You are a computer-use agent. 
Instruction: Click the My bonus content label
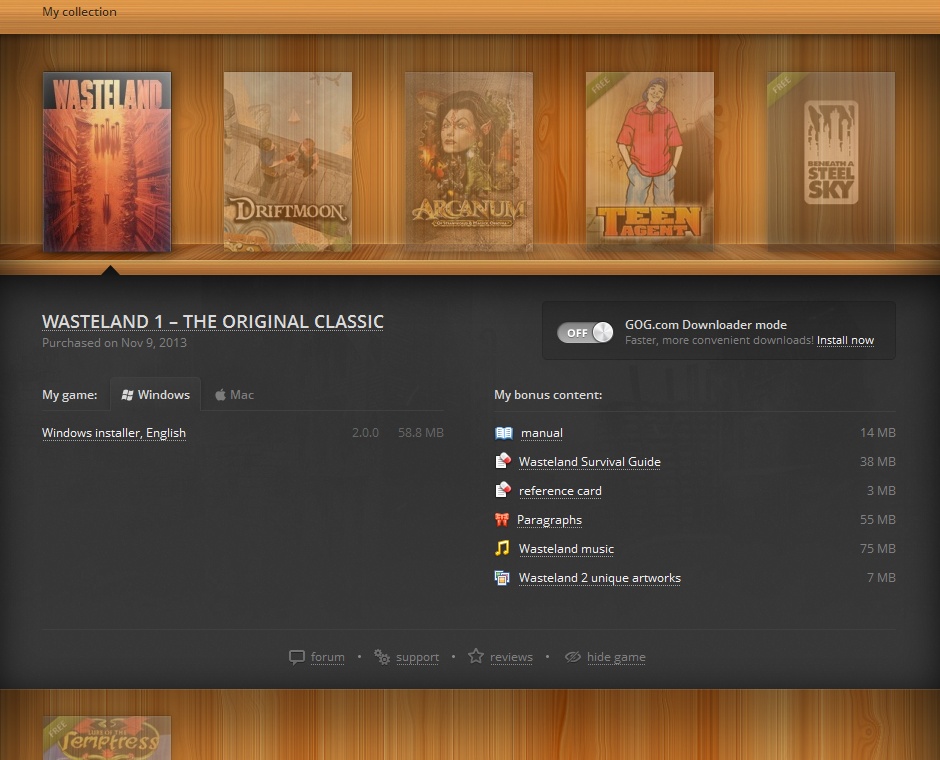point(548,395)
